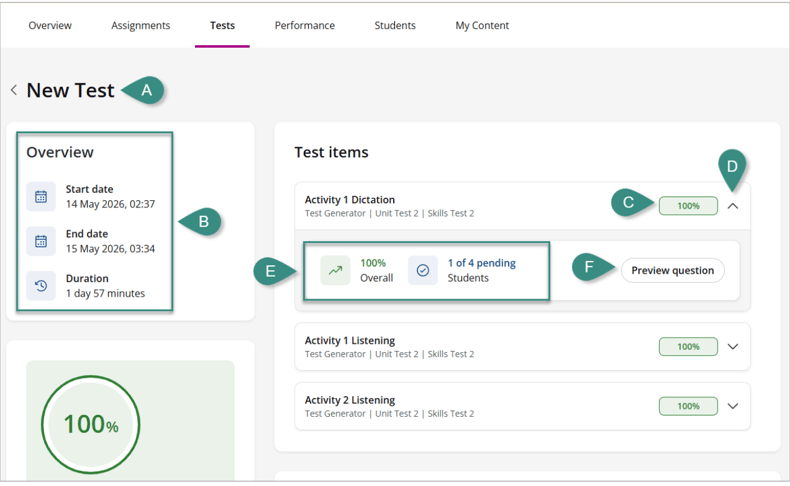Select the Tests tab

click(222, 25)
